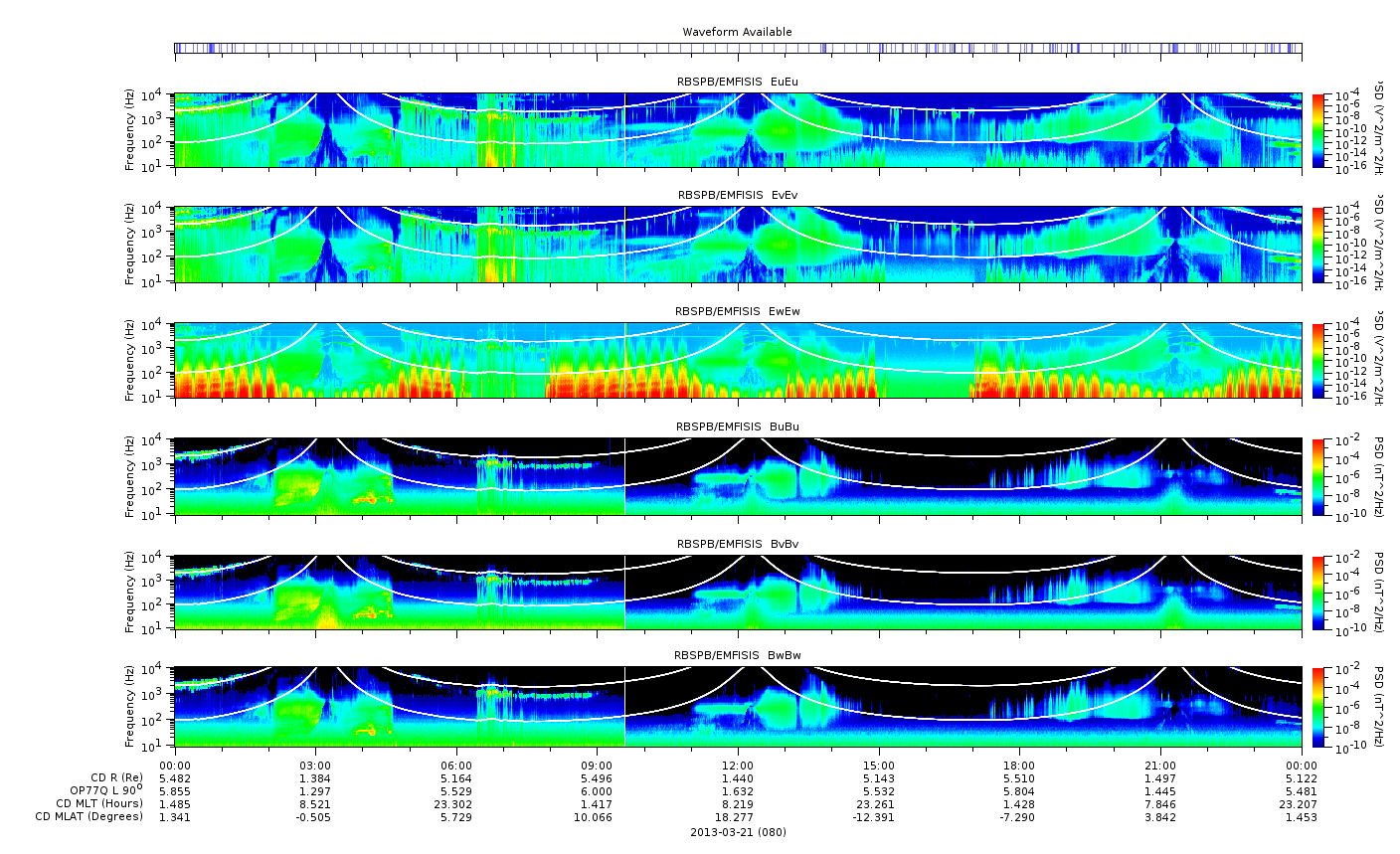The image size is (1400, 854).
Task: Click the 12:00 time axis label
Action: pyautogui.click(x=737, y=766)
